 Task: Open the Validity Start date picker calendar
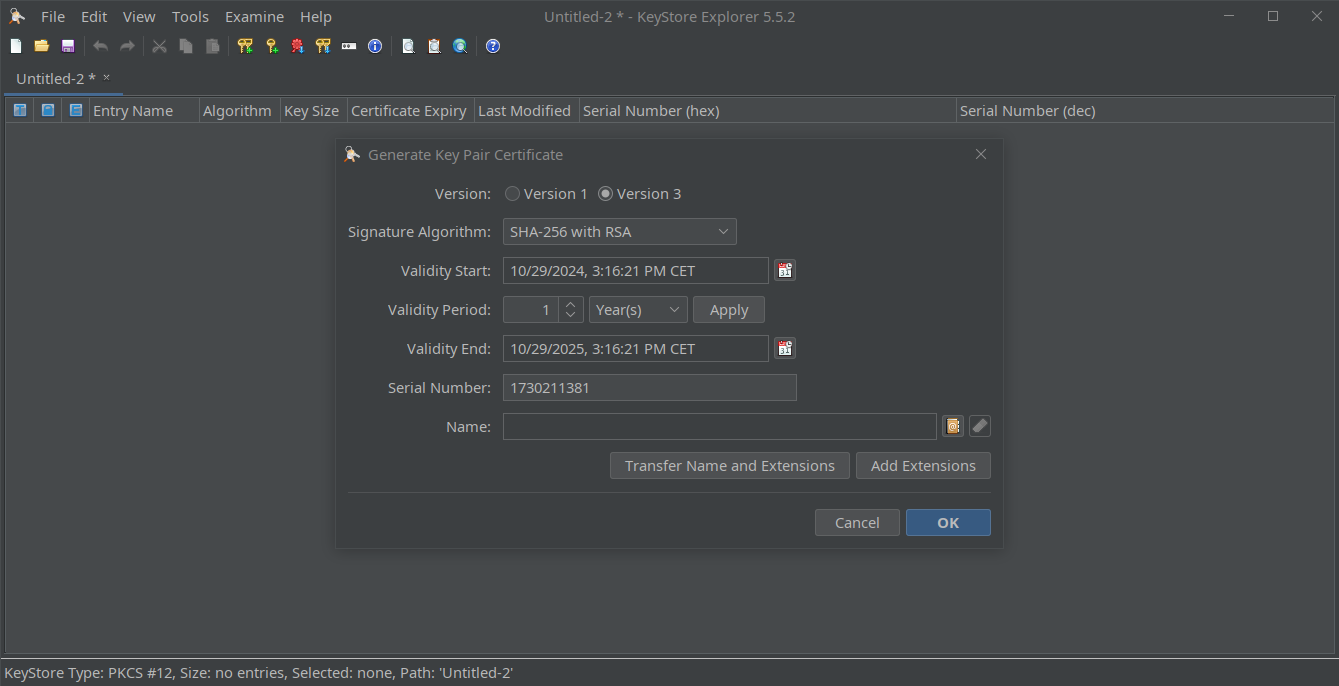(x=785, y=271)
